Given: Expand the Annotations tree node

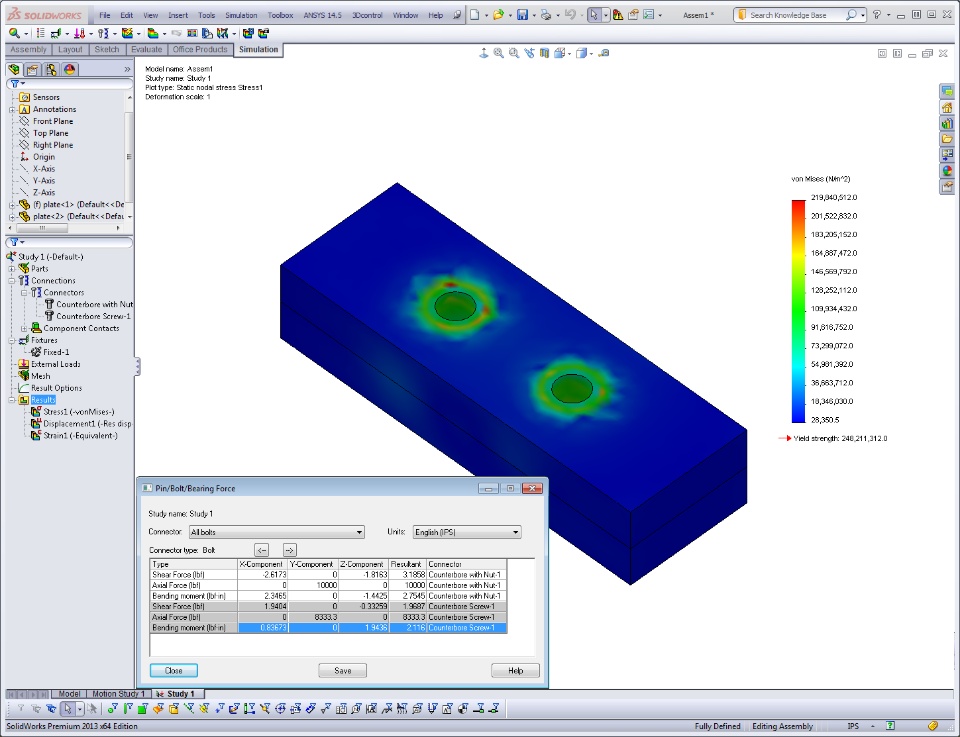Looking at the screenshot, I should [x=12, y=110].
